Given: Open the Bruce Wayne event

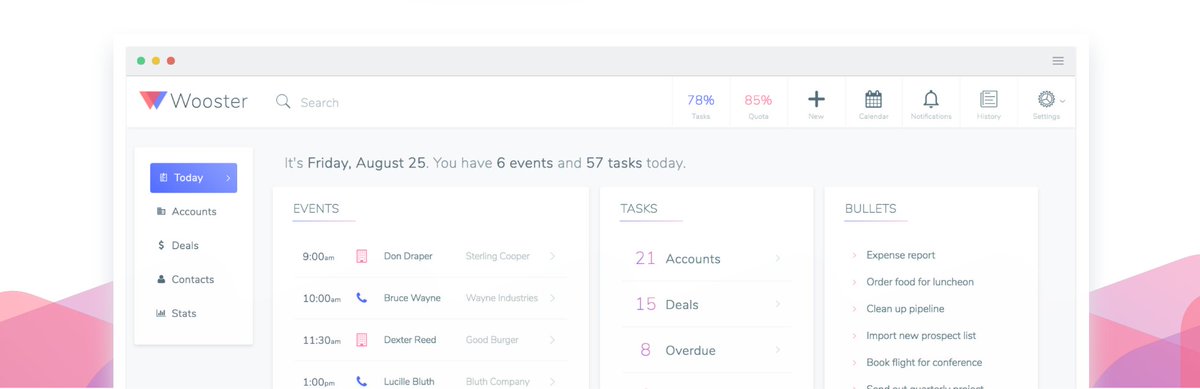Looking at the screenshot, I should tap(430, 298).
